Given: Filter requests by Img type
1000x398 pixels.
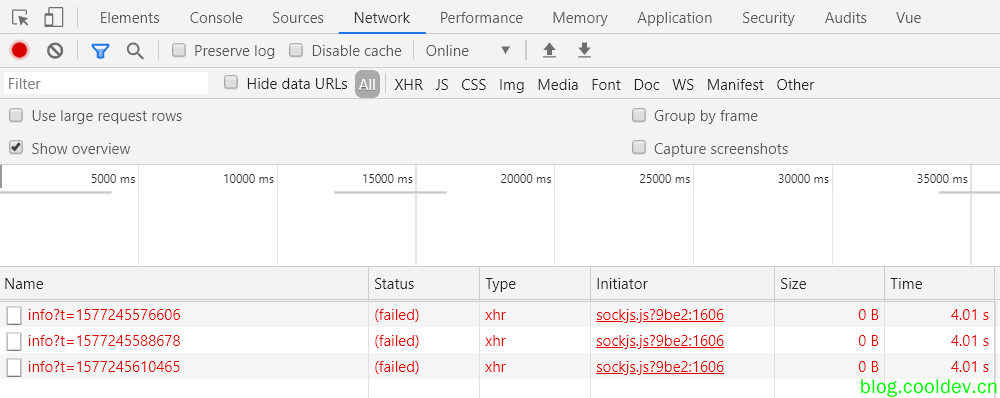Looking at the screenshot, I should click(511, 84).
